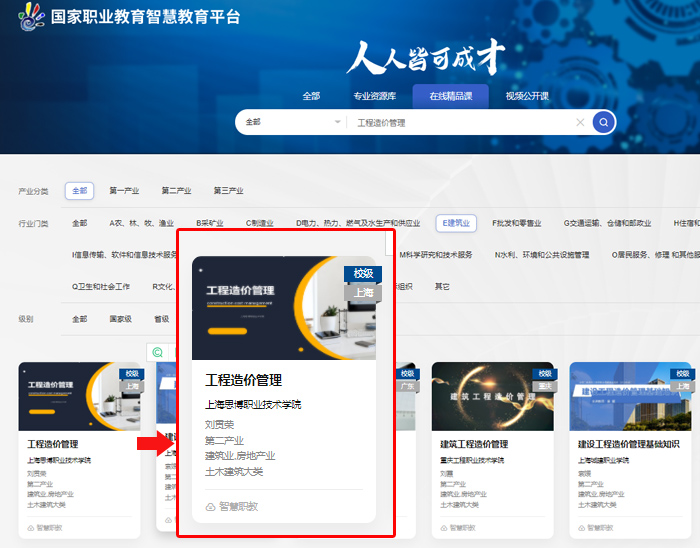
Task: Clear the search box with the X icon
Action: 580,122
